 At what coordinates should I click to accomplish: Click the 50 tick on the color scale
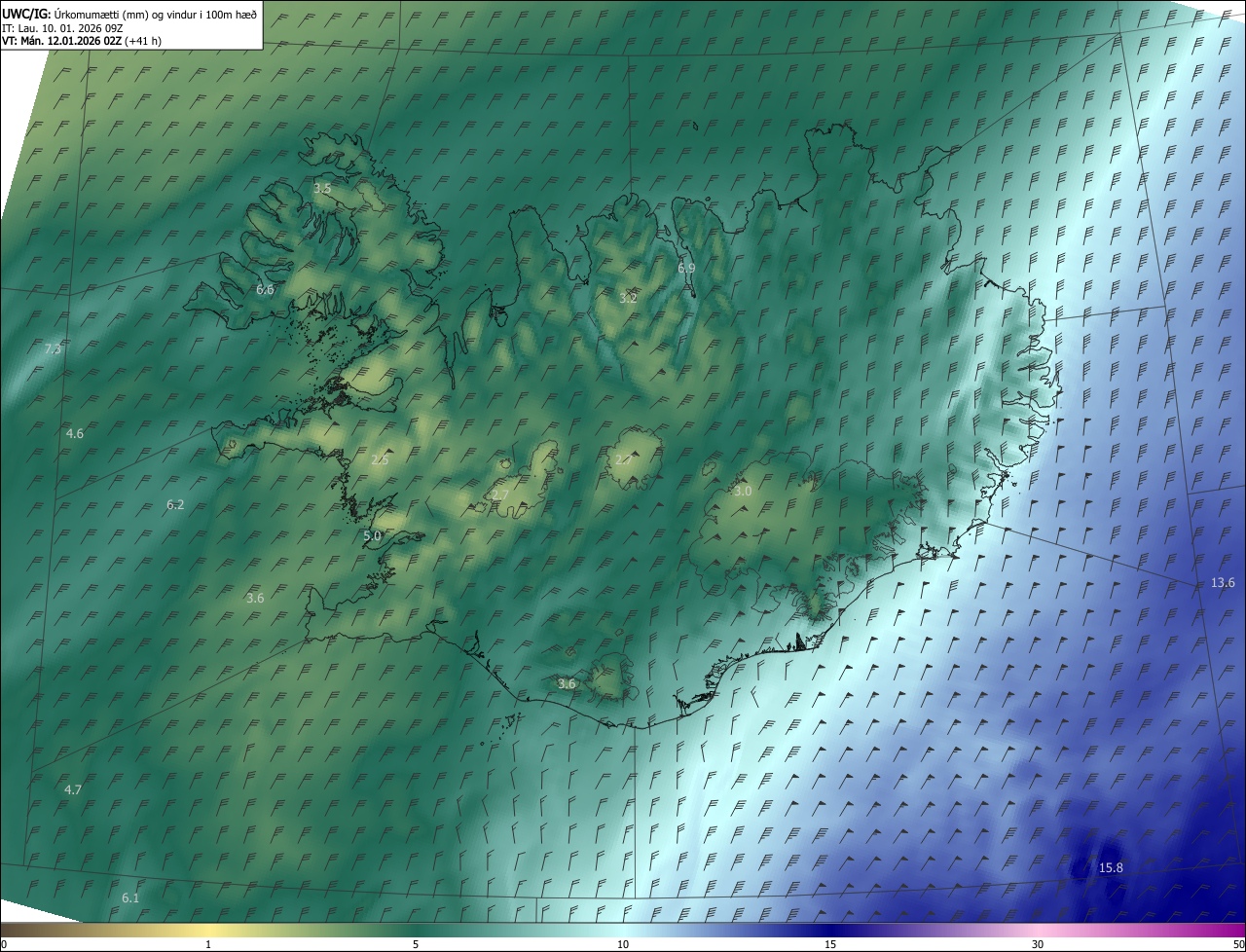pyautogui.click(x=1239, y=945)
